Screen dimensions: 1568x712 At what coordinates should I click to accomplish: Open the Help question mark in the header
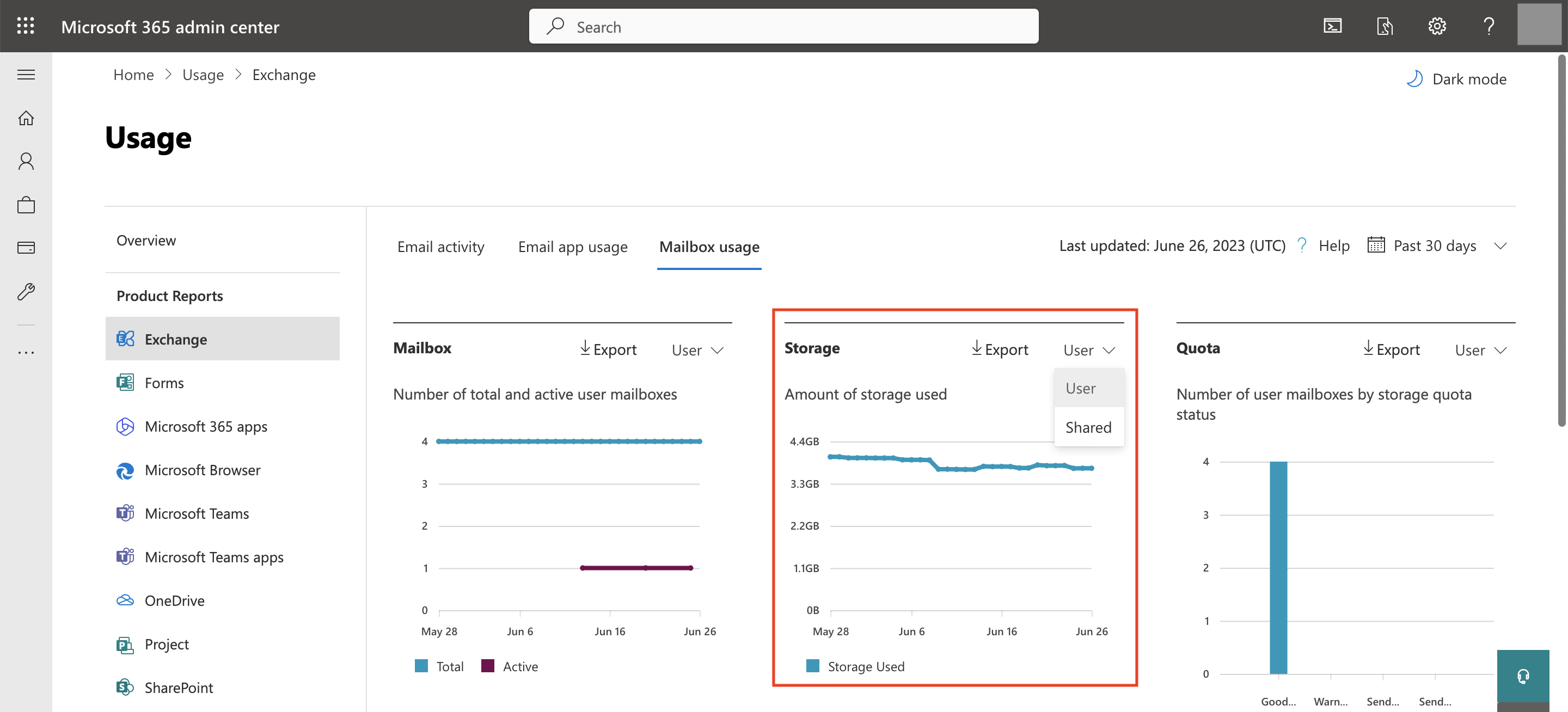coord(1489,26)
